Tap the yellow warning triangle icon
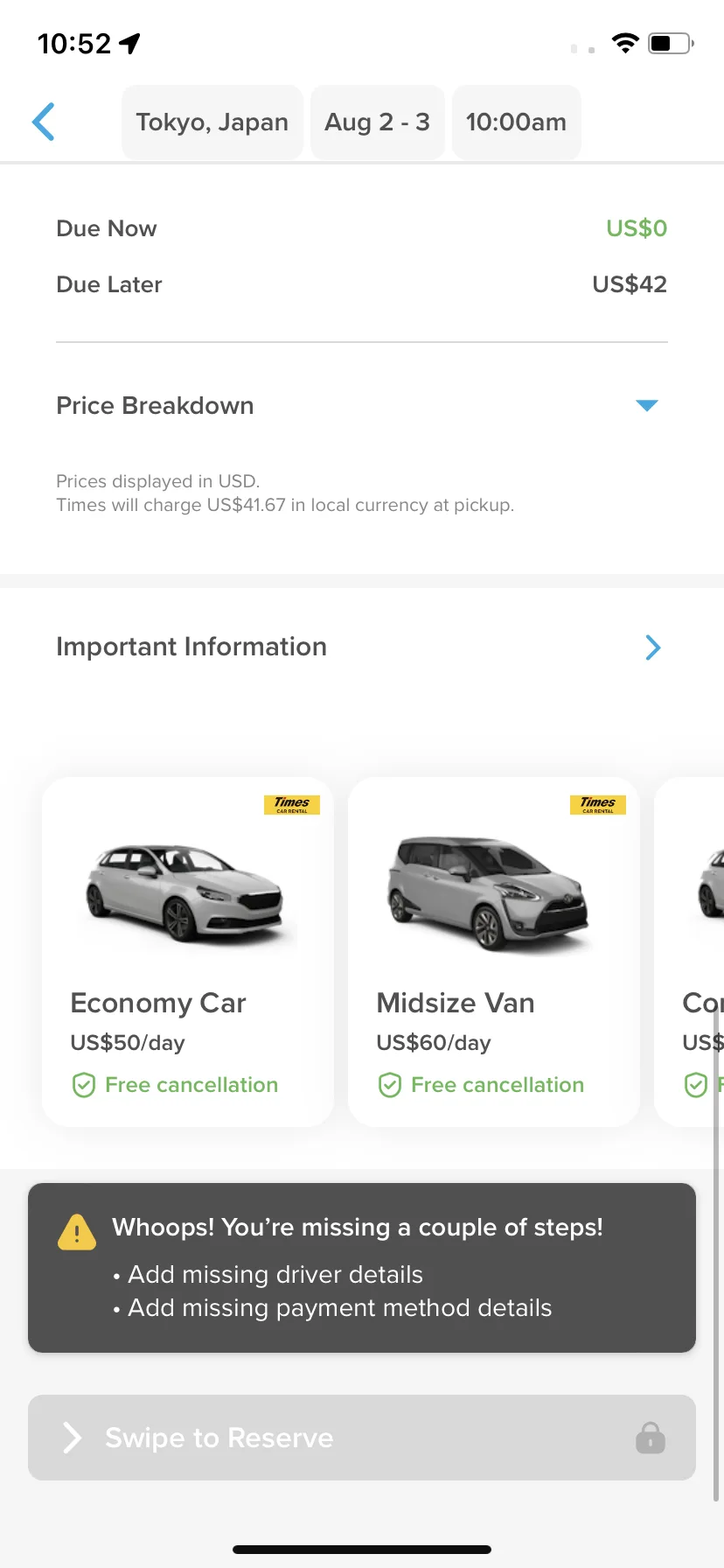The height and width of the screenshot is (1568, 724). point(77,1232)
